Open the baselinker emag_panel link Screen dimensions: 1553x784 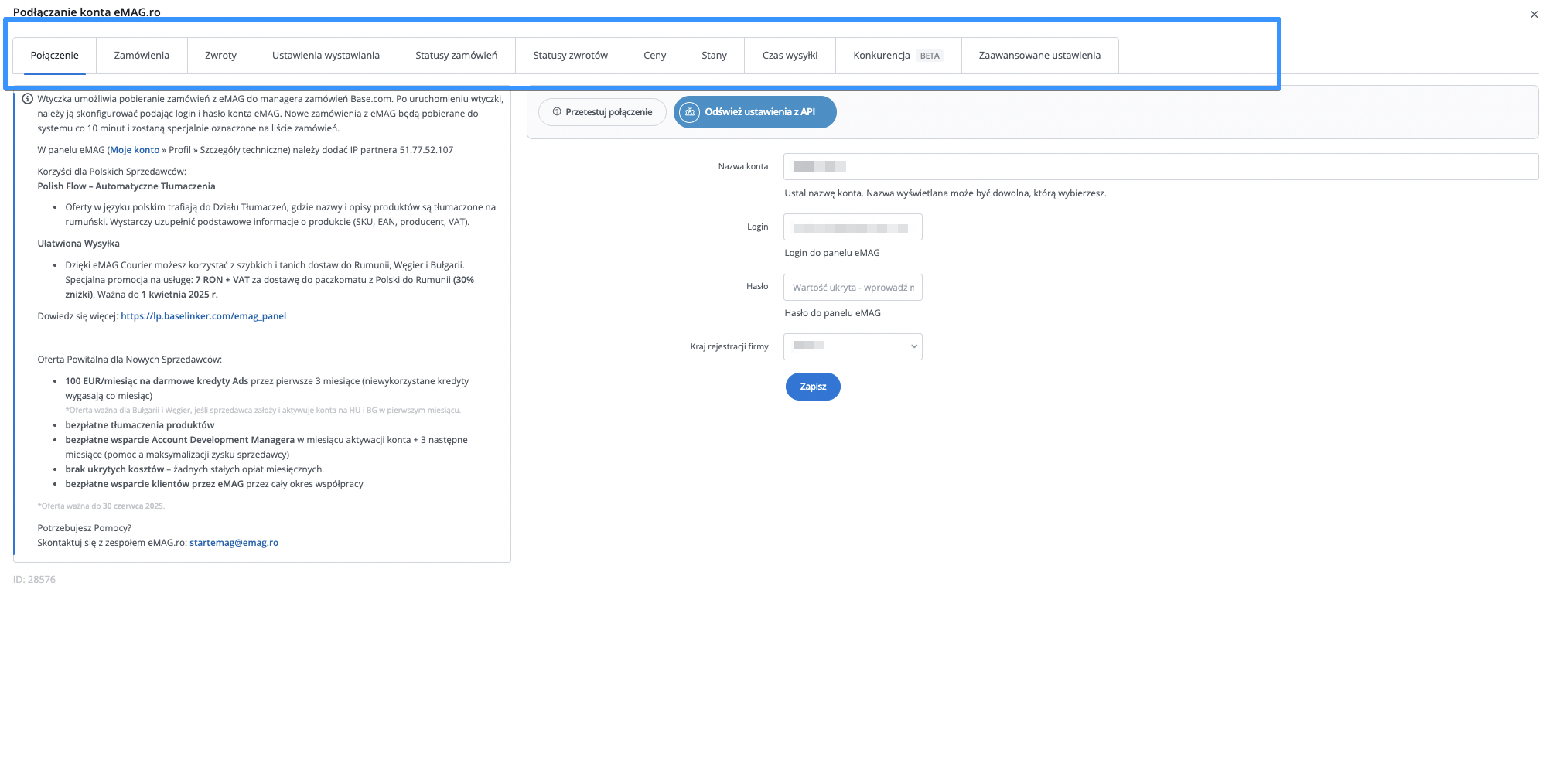click(x=203, y=316)
